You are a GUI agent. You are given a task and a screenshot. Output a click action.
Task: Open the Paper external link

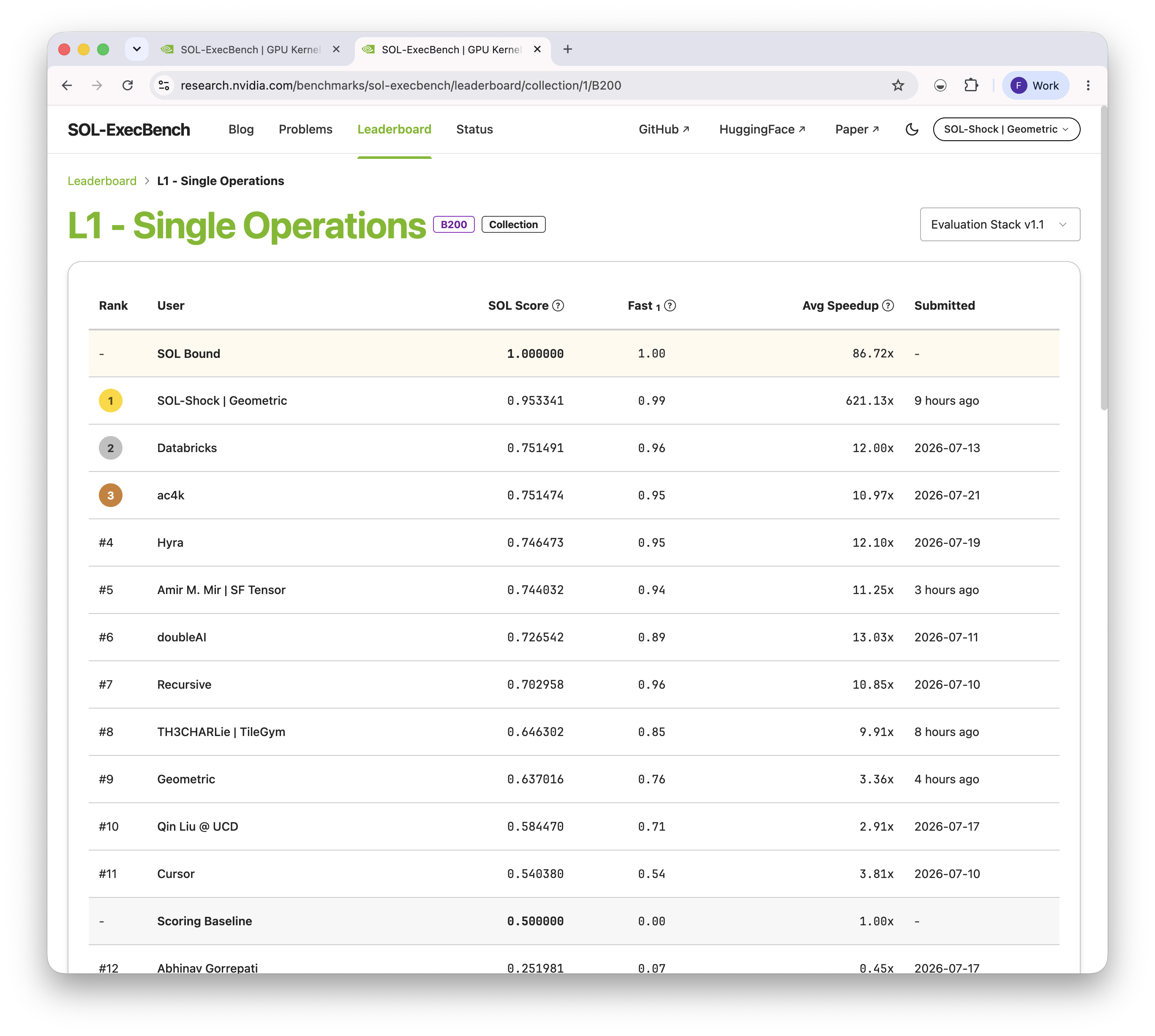tap(857, 129)
